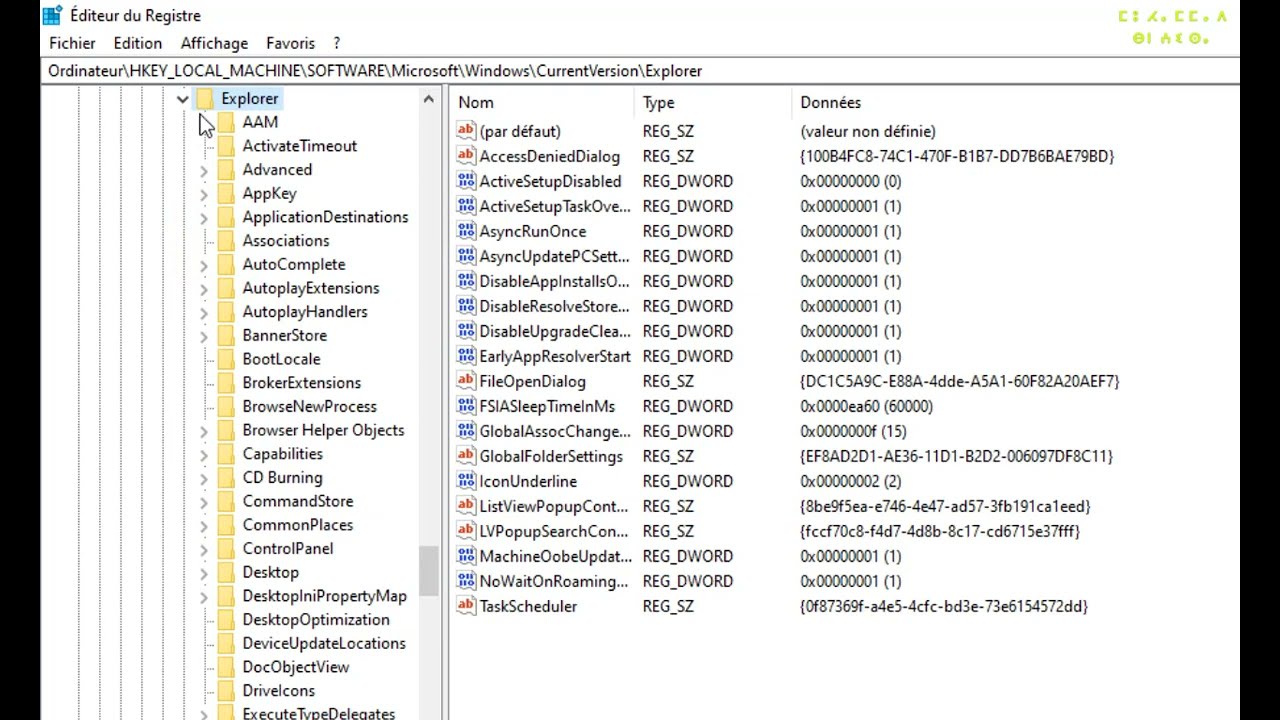
Task: Expand the CD Burning key
Action: (204, 478)
